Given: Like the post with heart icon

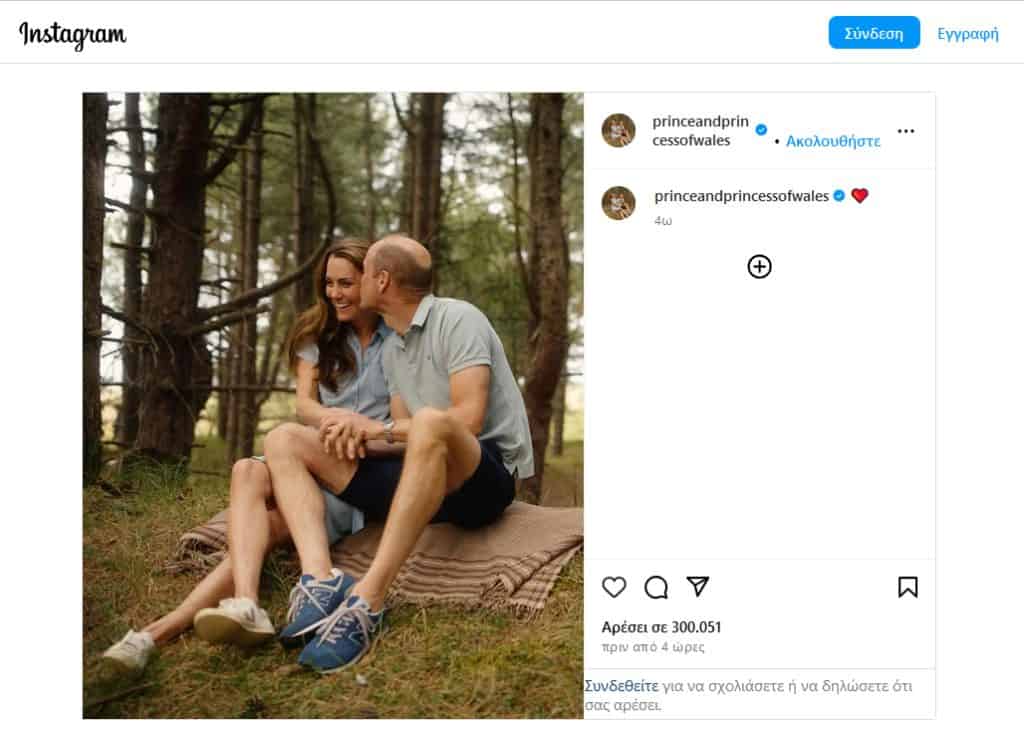Looking at the screenshot, I should point(614,587).
